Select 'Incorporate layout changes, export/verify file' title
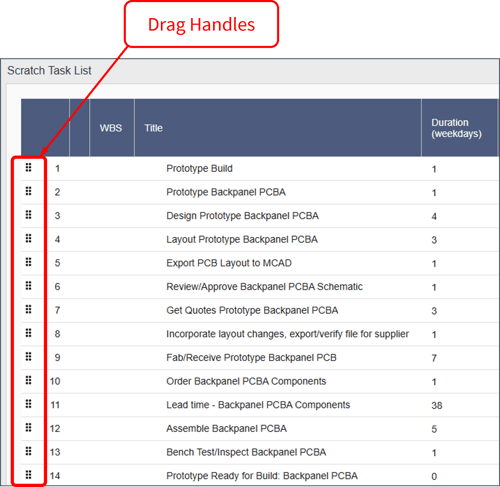 pos(287,334)
